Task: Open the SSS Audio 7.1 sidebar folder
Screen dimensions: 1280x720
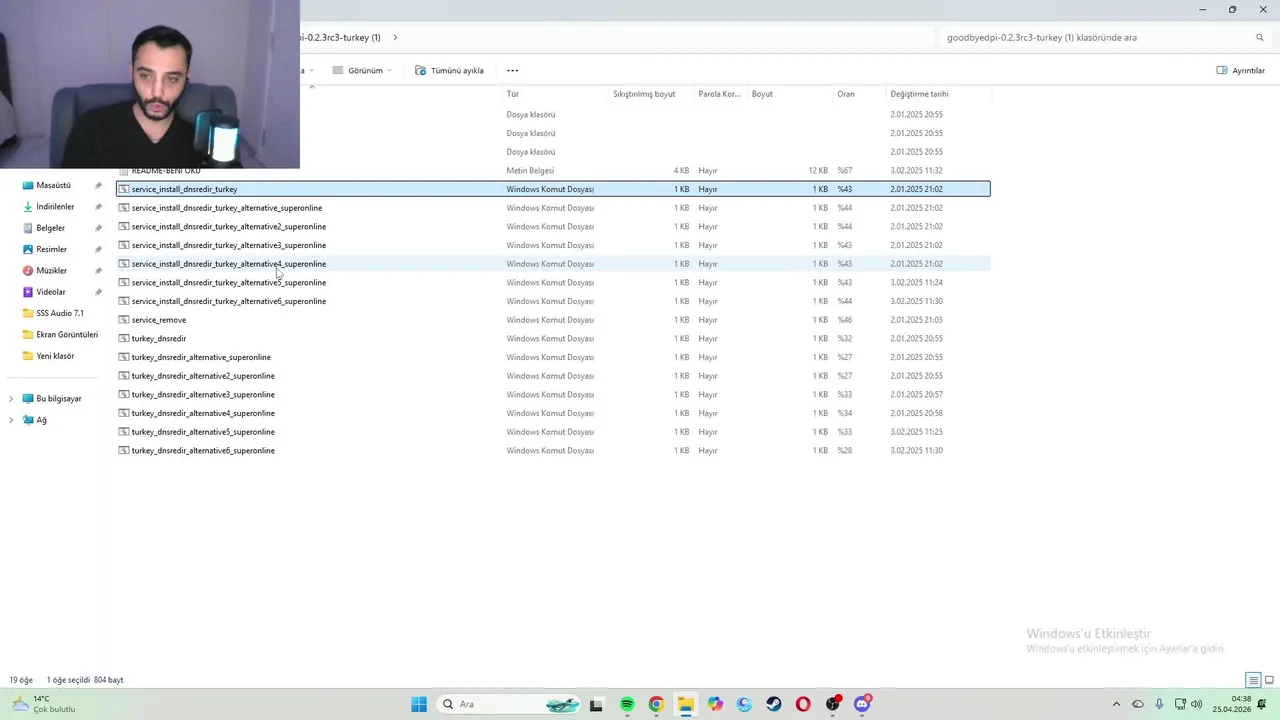Action: click(x=60, y=313)
